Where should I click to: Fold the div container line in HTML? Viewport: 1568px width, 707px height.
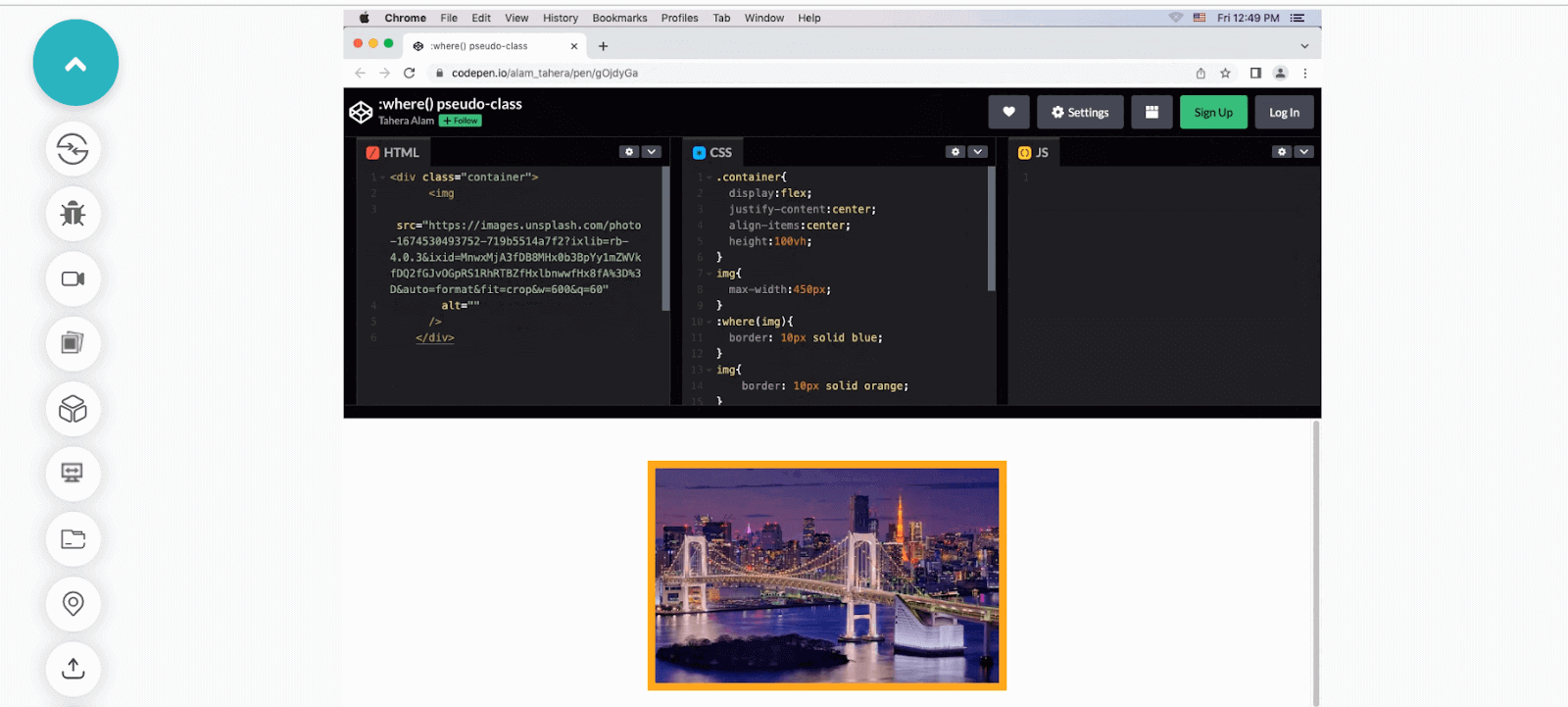click(x=383, y=177)
